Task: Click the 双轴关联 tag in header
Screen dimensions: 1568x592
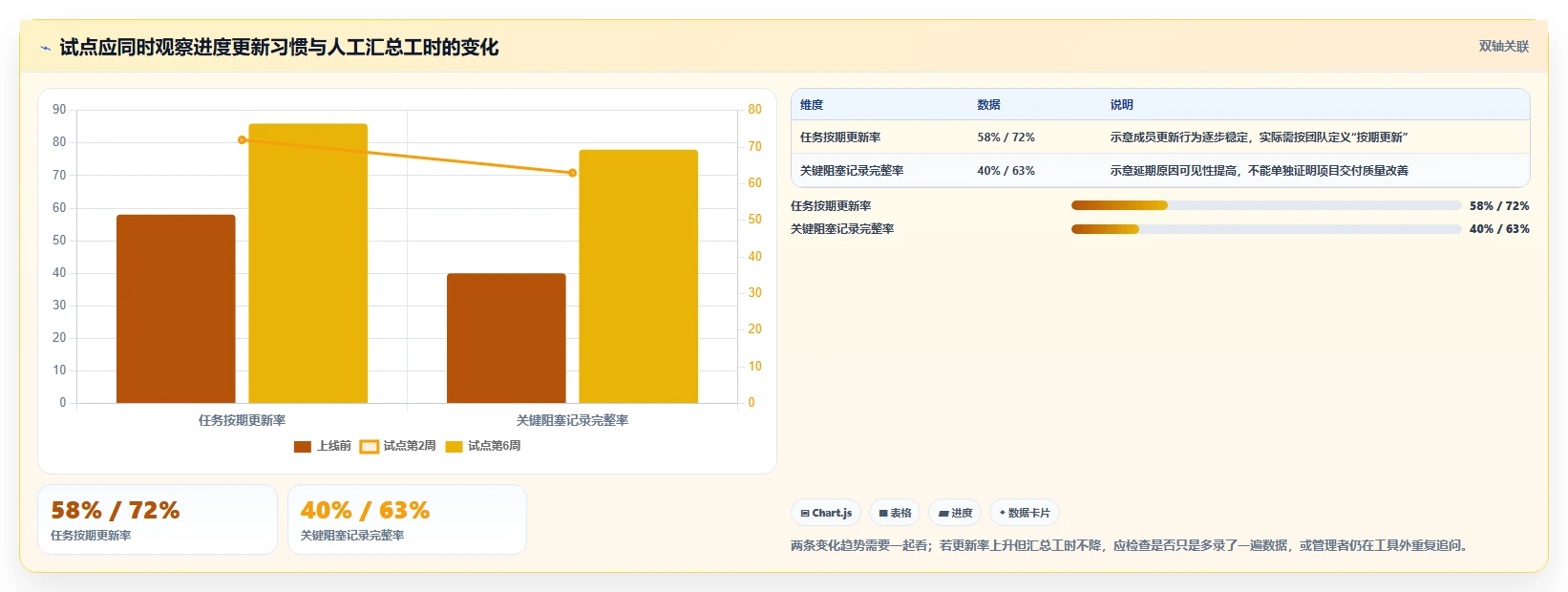Action: pyautogui.click(x=1503, y=46)
